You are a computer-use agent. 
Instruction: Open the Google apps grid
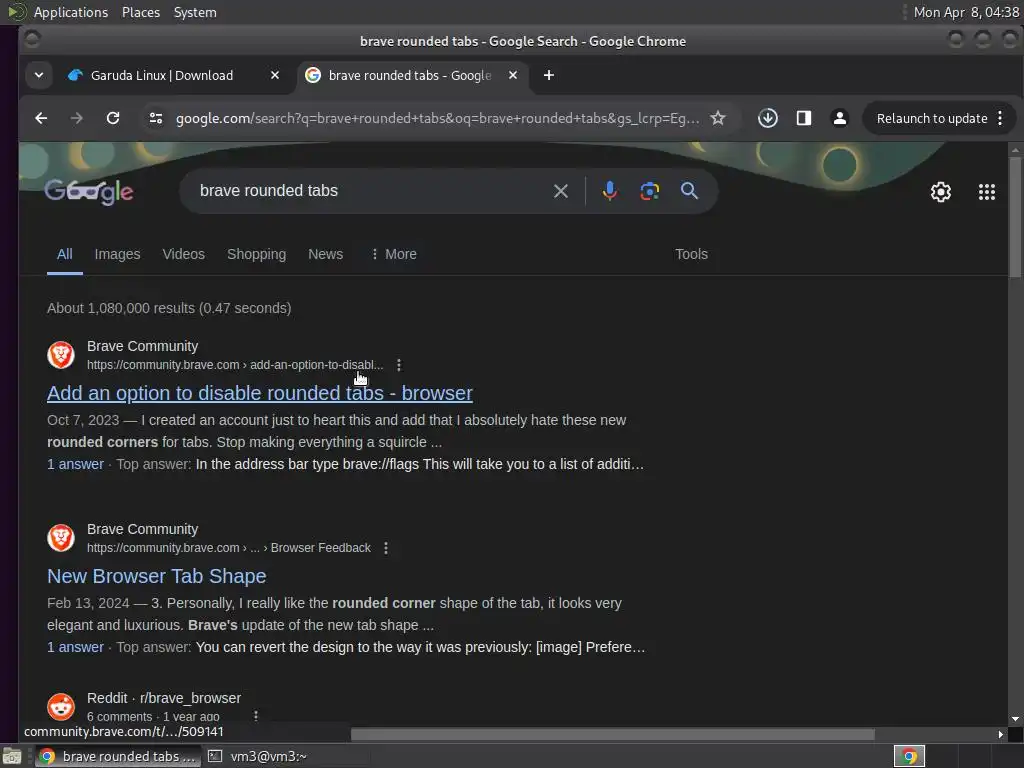(986, 192)
